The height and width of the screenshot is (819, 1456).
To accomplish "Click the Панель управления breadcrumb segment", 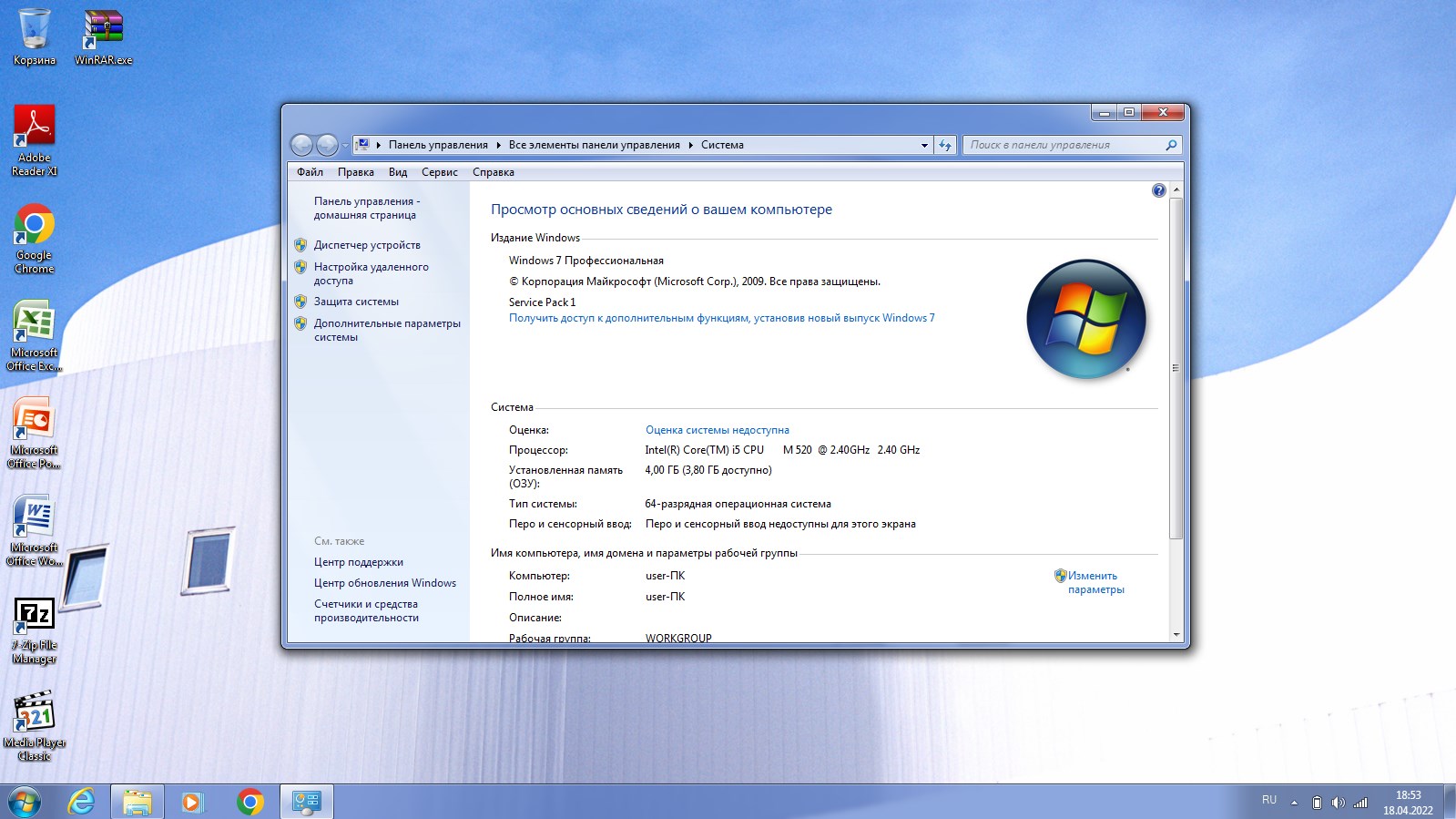I will [438, 145].
